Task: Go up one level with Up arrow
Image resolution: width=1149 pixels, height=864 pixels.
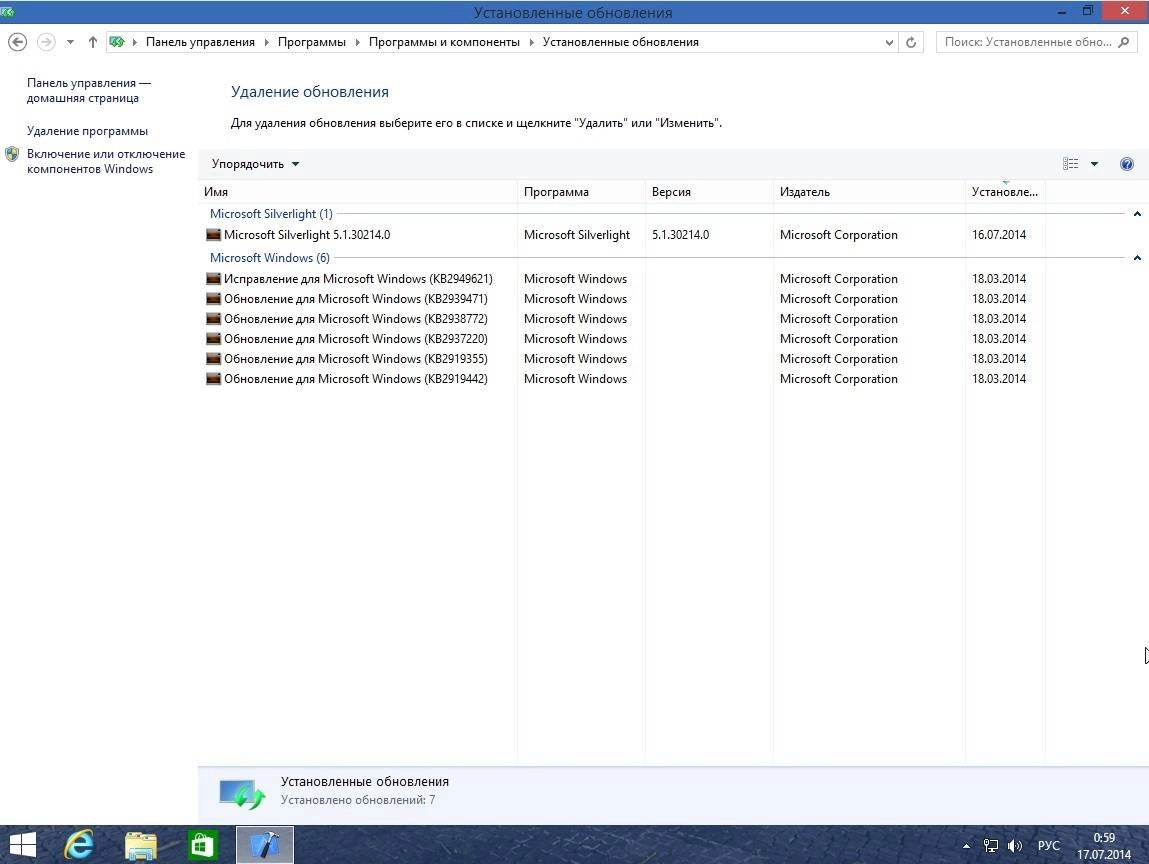Action: tap(92, 43)
